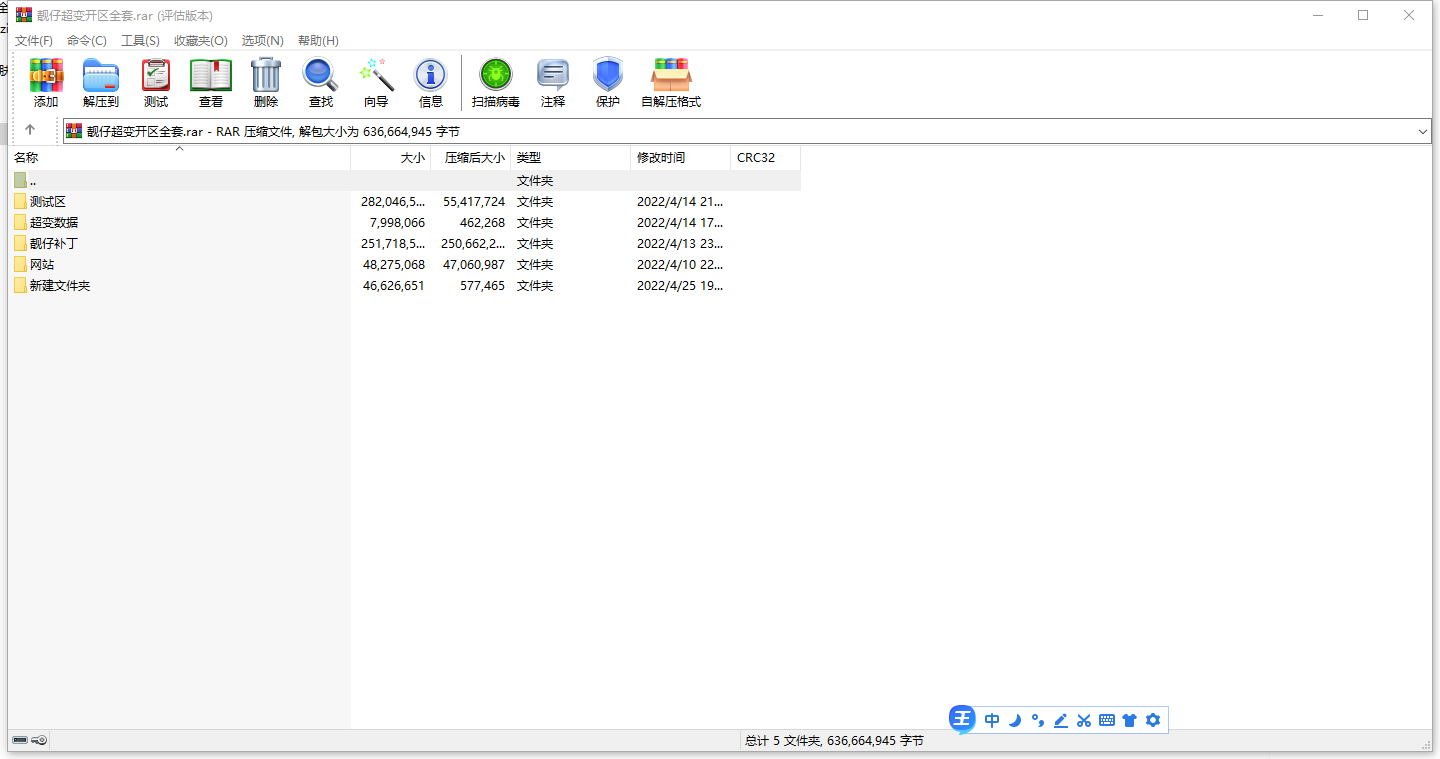
Task: Click the 自解压格式 SFX icon
Action: (x=670, y=82)
